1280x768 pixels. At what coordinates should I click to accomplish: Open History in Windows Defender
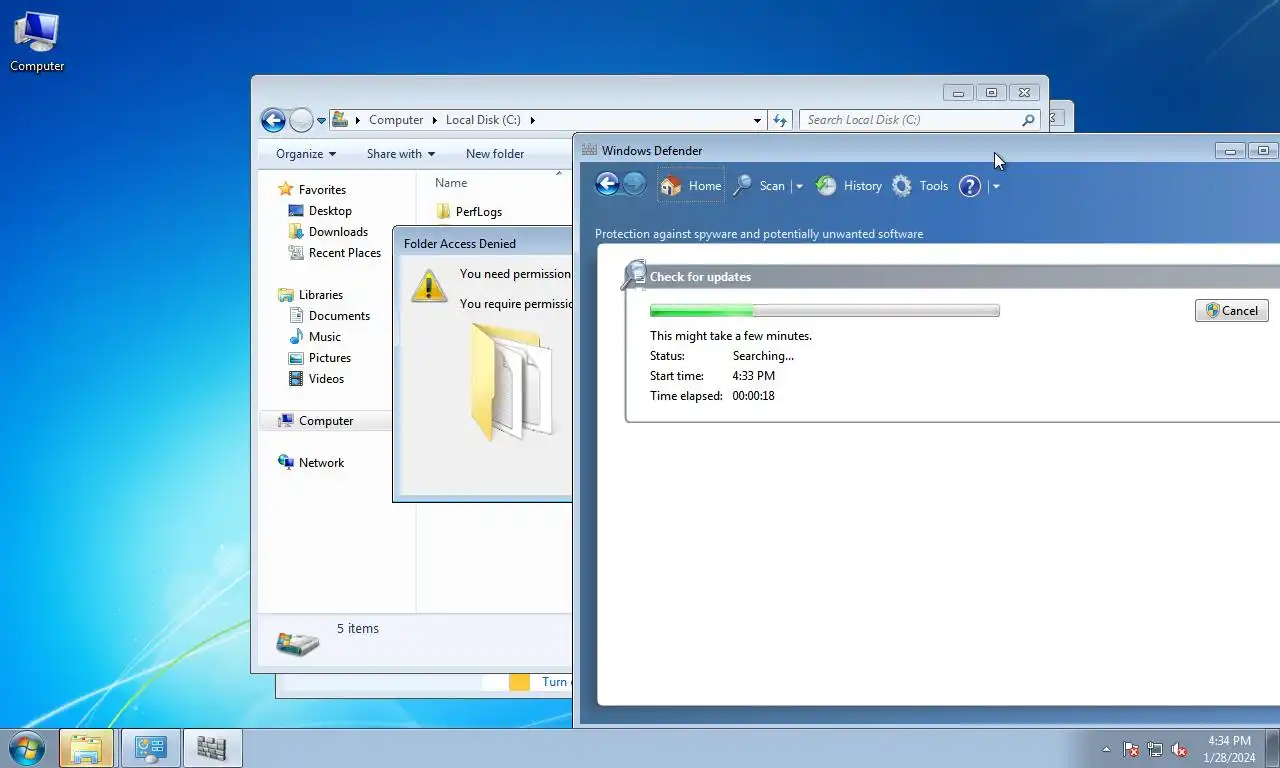click(x=849, y=186)
